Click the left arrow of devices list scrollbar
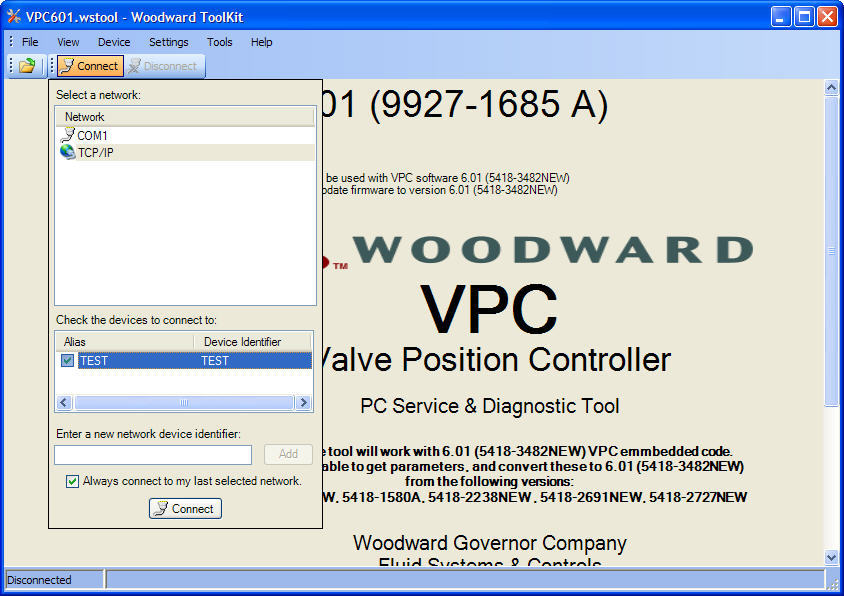This screenshot has height=596, width=844. tap(65, 402)
